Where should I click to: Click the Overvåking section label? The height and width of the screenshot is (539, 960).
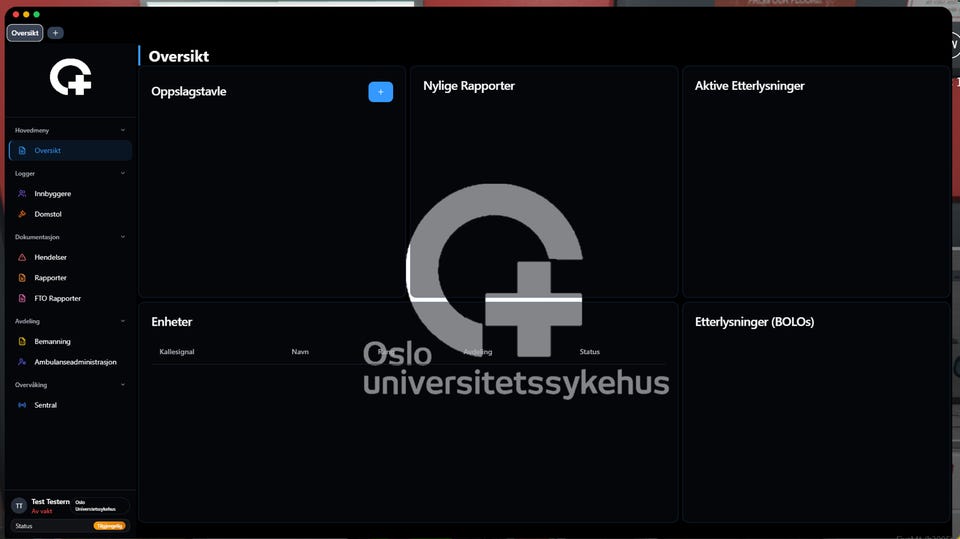pyautogui.click(x=31, y=385)
